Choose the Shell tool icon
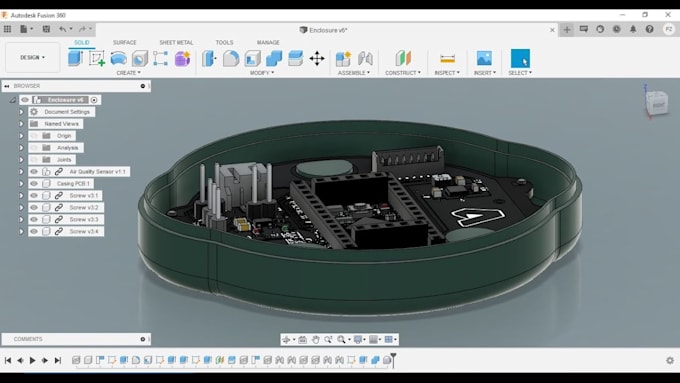680x383 pixels. point(252,58)
